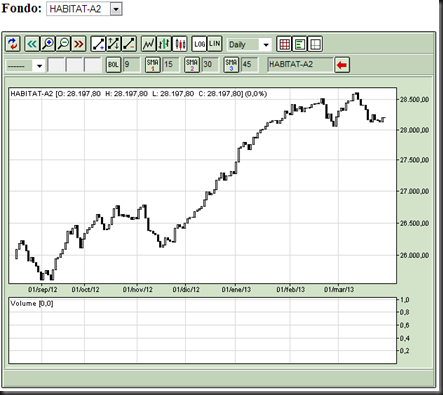Click the 27.000,00 price axis label

point(414,191)
